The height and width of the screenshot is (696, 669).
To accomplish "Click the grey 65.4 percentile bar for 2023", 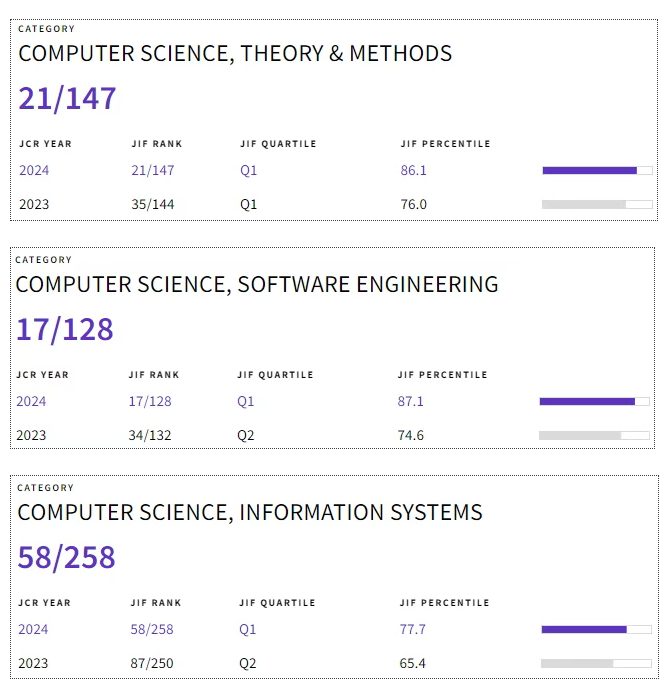I will coord(596,663).
